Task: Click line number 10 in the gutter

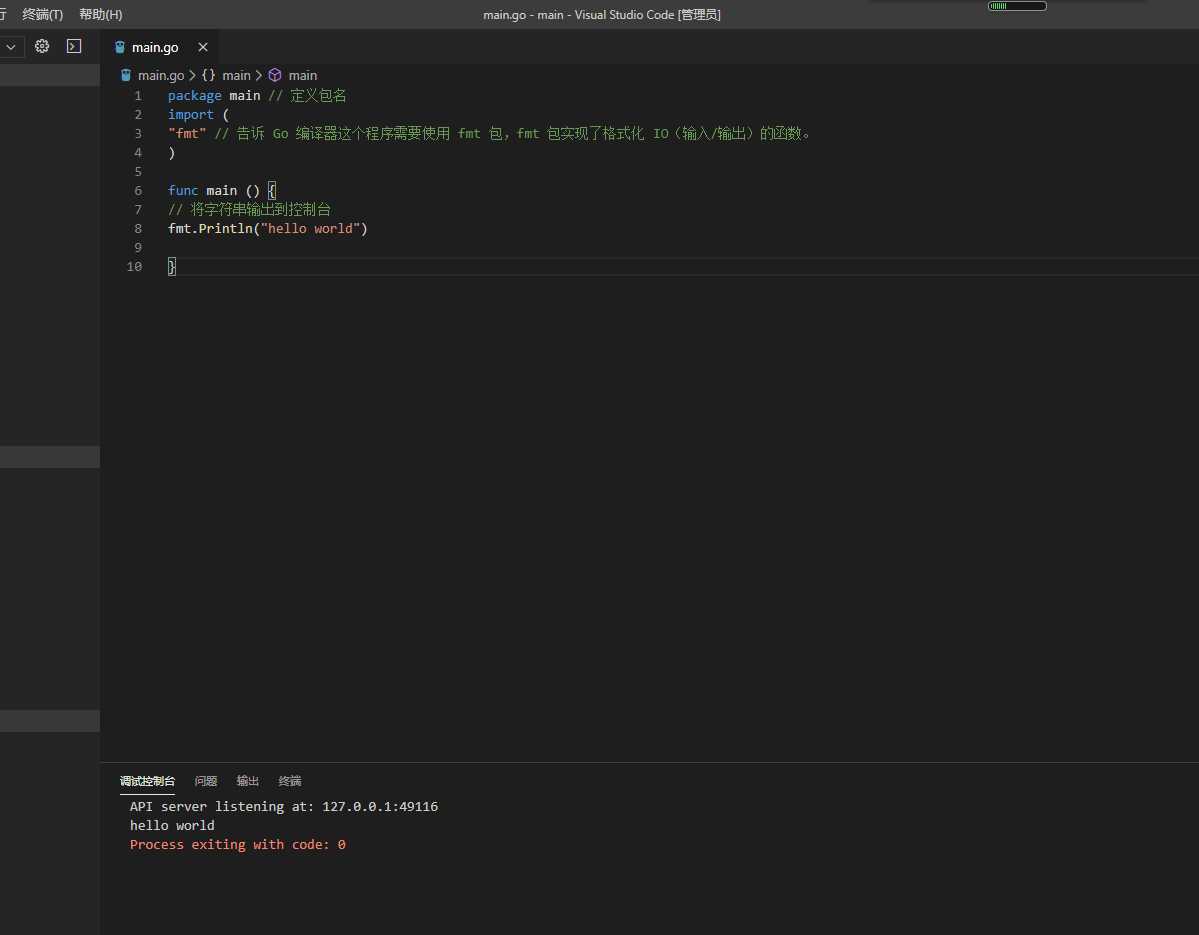Action: 135,266
